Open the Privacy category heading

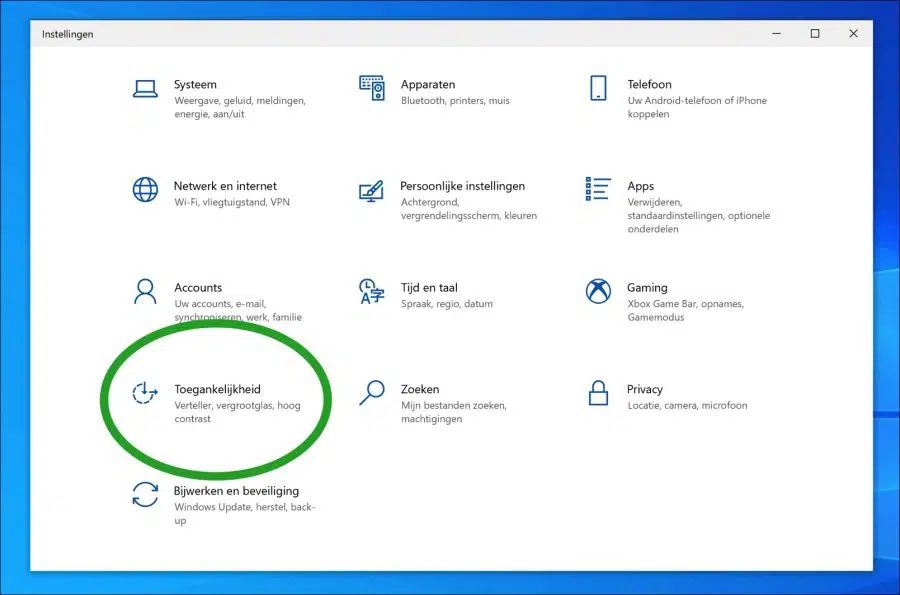pos(645,390)
